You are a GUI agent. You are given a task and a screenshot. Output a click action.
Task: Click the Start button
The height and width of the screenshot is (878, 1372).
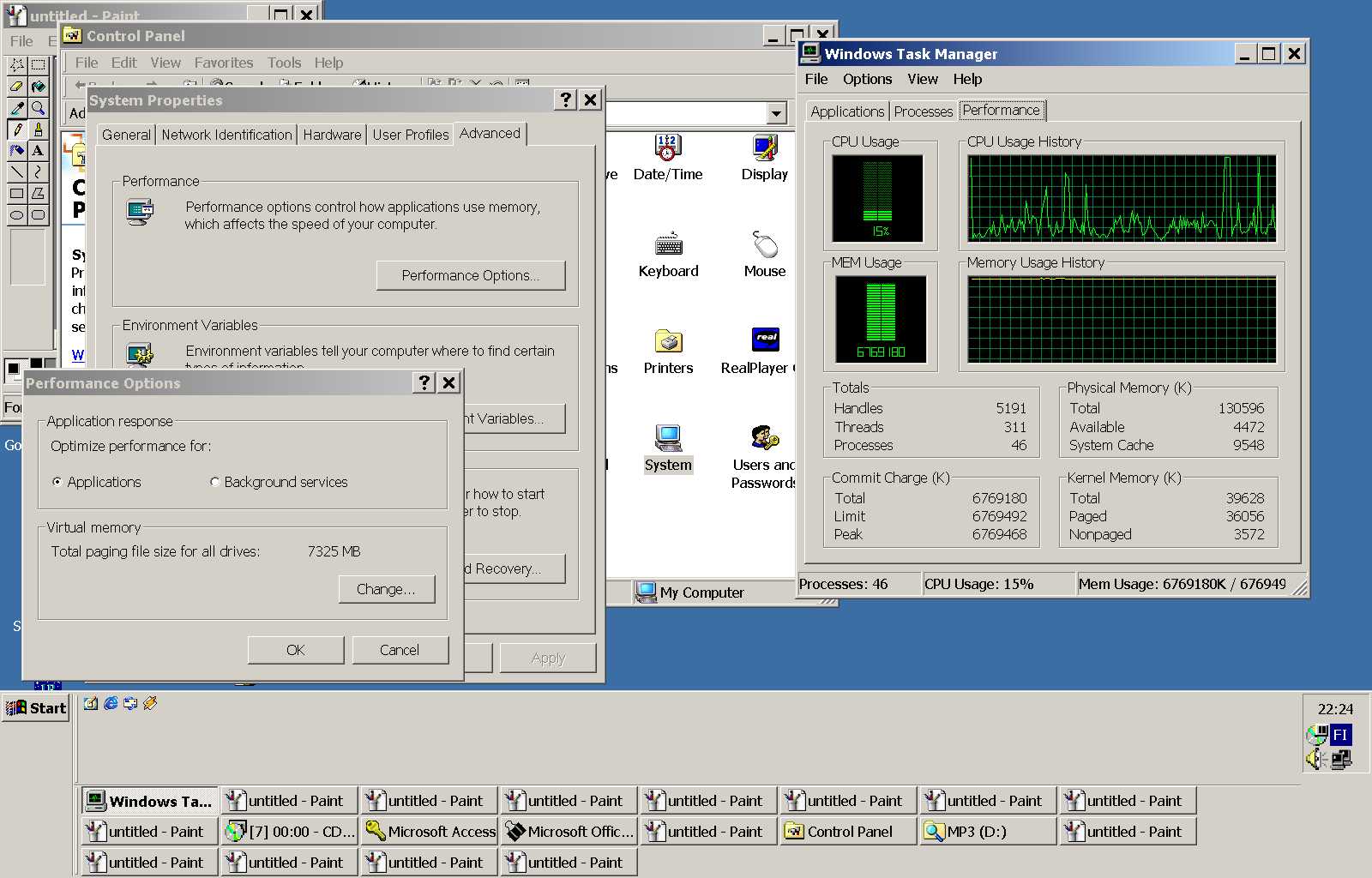(x=36, y=708)
